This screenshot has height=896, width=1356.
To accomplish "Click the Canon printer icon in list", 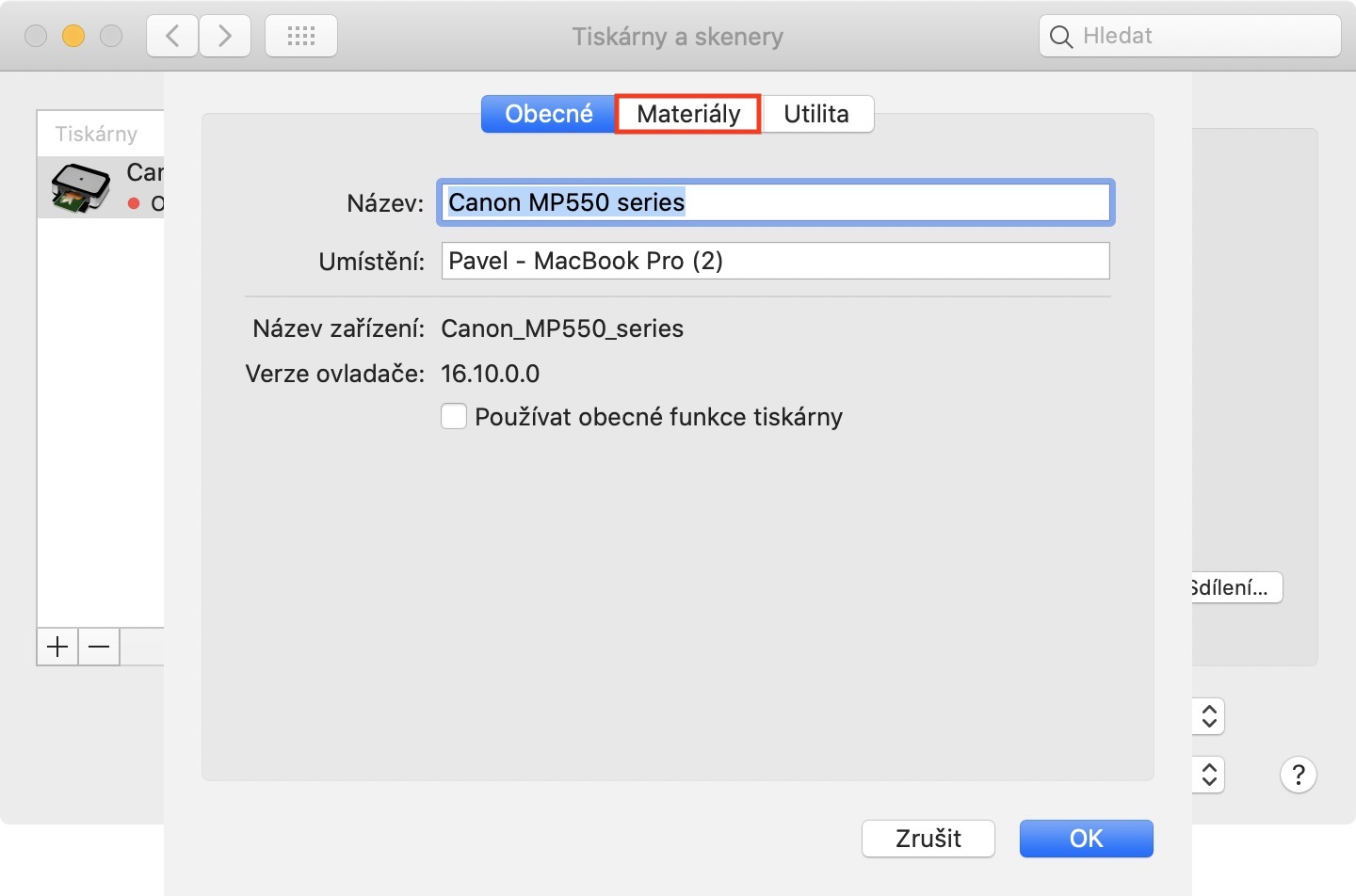I will tap(80, 187).
